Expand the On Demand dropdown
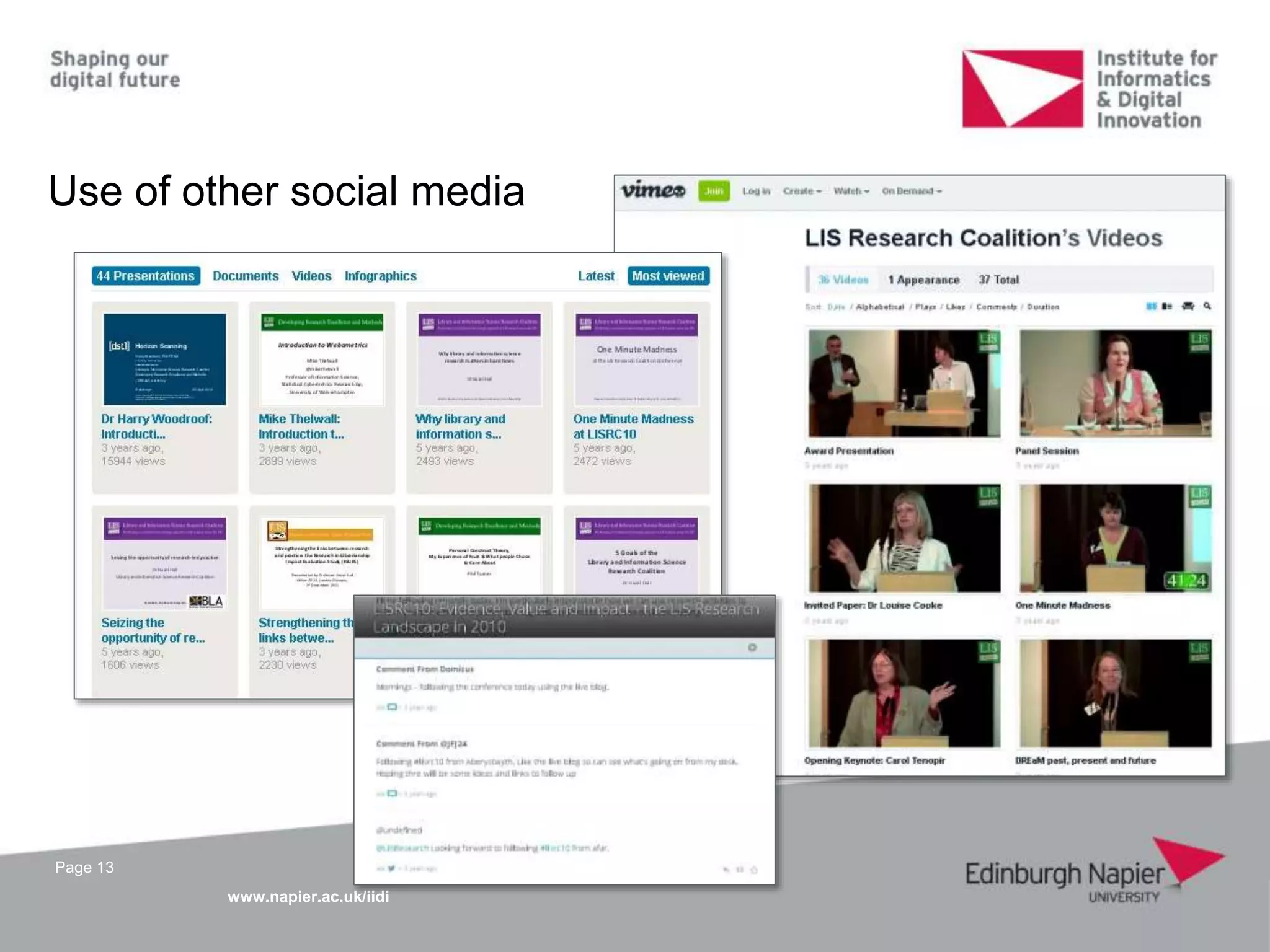 click(911, 191)
